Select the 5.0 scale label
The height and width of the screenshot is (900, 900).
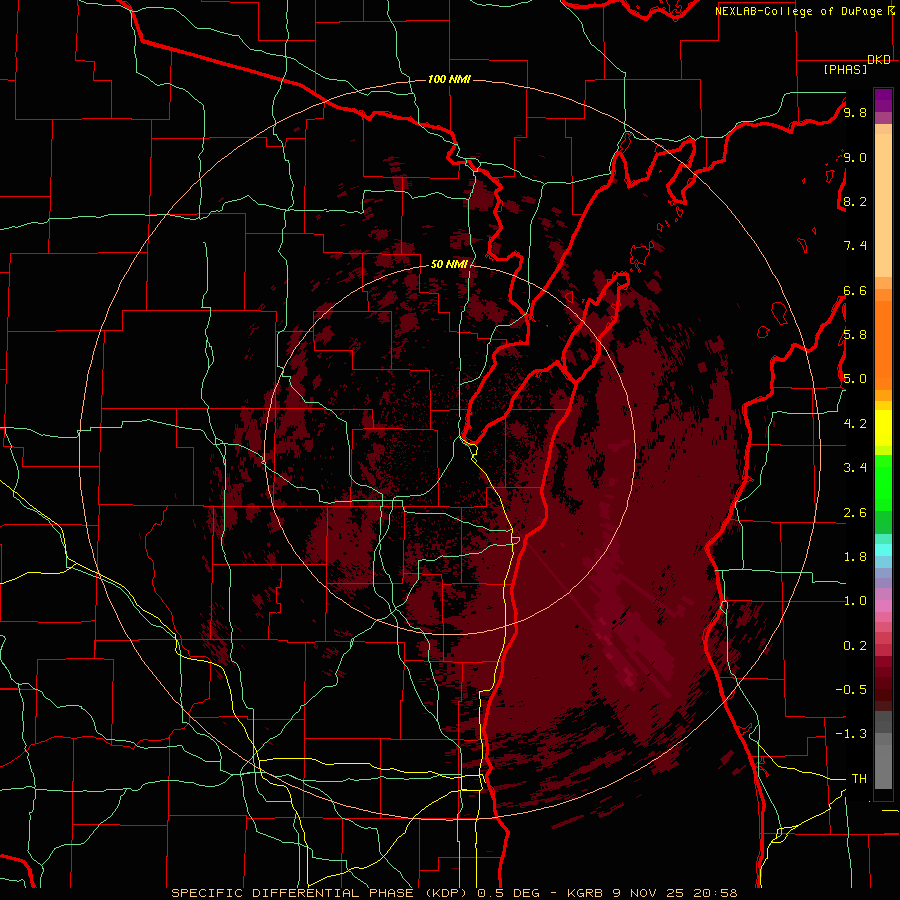click(x=855, y=379)
